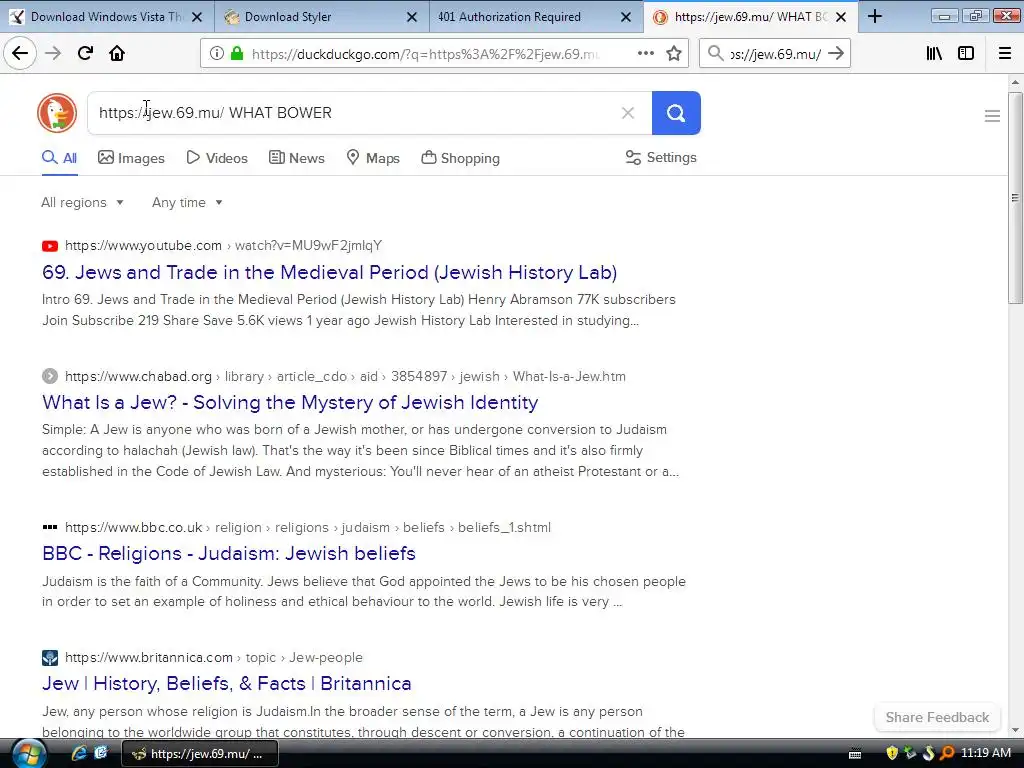
Task: Click the blue magnifier search button
Action: tap(676, 113)
